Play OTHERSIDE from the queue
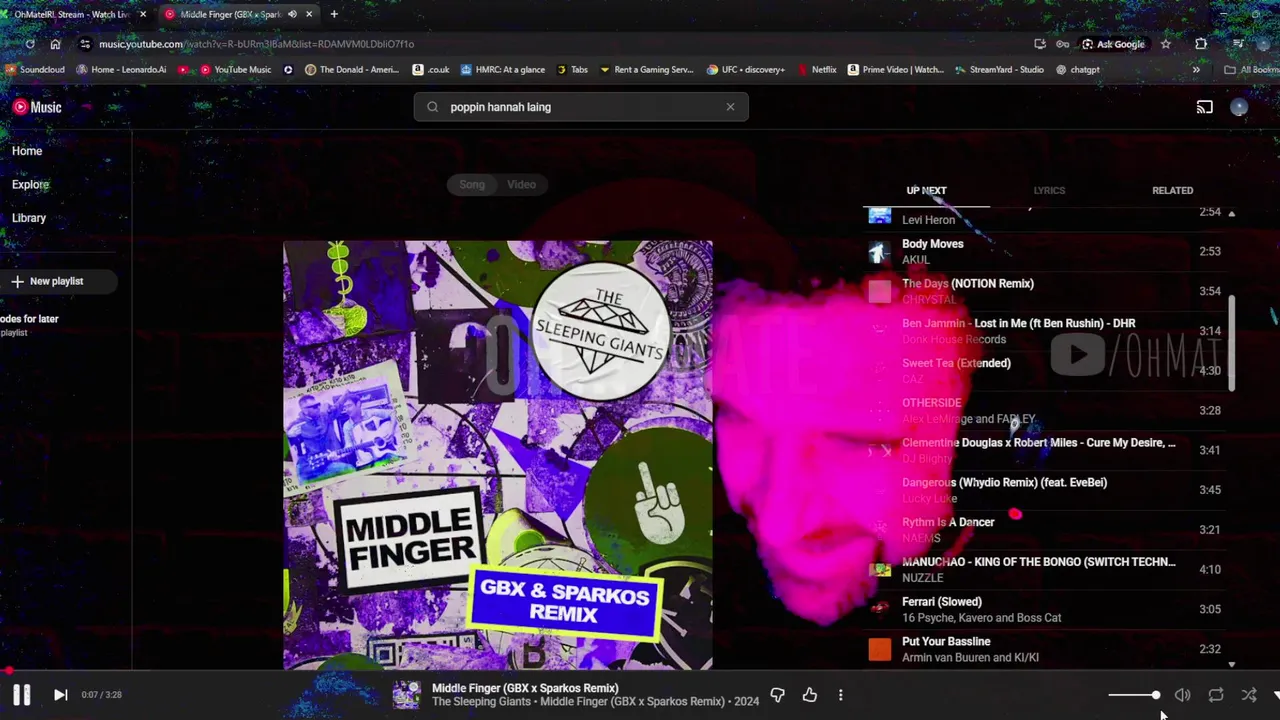 [x=1046, y=410]
